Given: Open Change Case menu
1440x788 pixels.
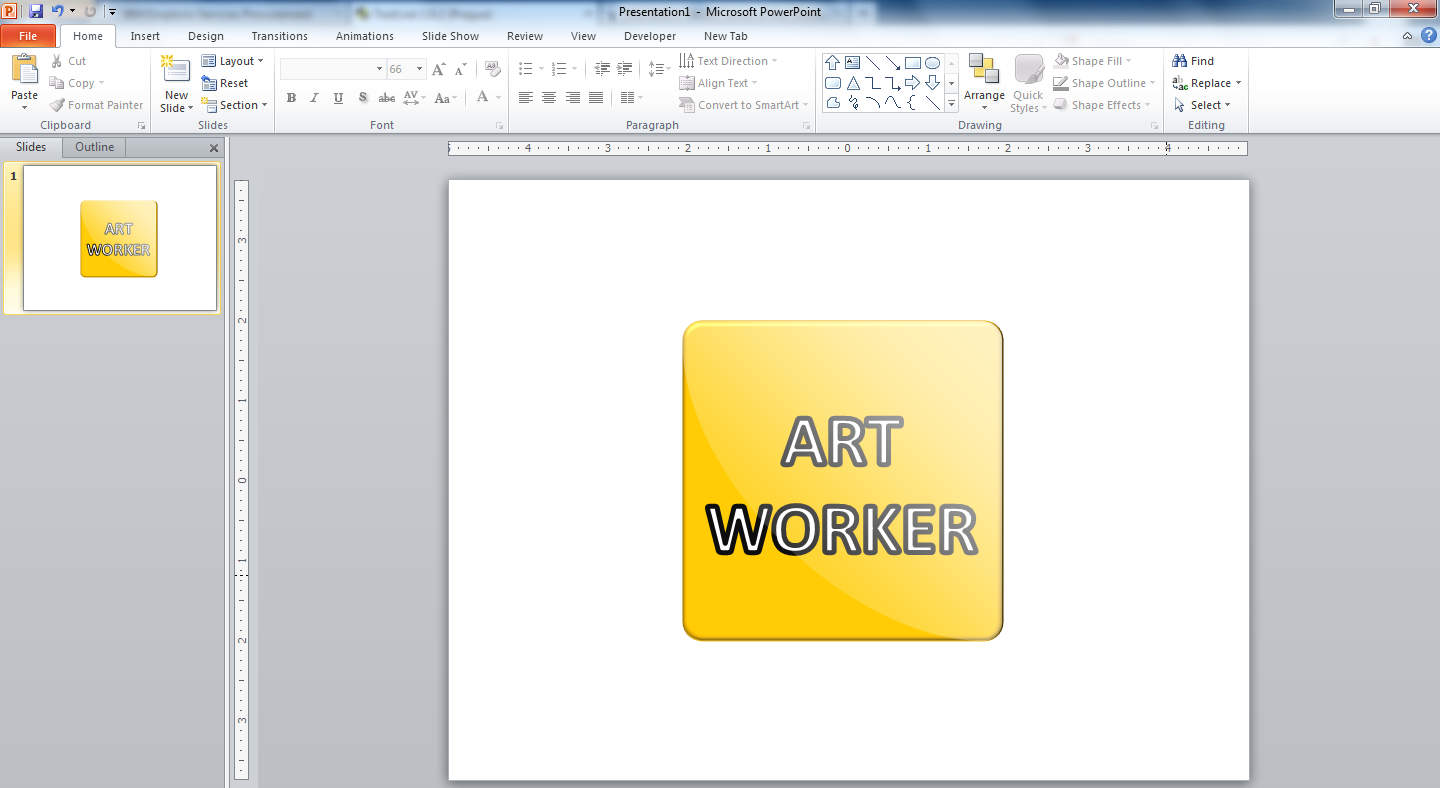Looking at the screenshot, I should [446, 97].
